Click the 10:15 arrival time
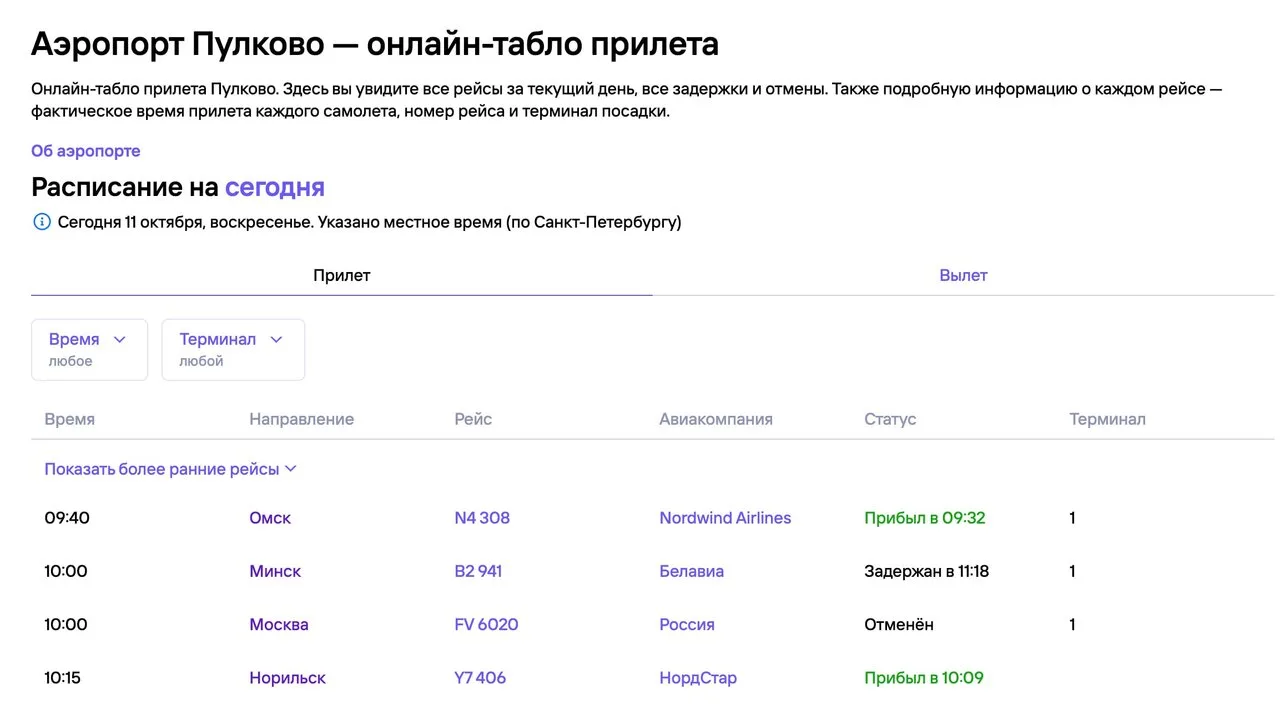The width and height of the screenshot is (1280, 714). 63,677
